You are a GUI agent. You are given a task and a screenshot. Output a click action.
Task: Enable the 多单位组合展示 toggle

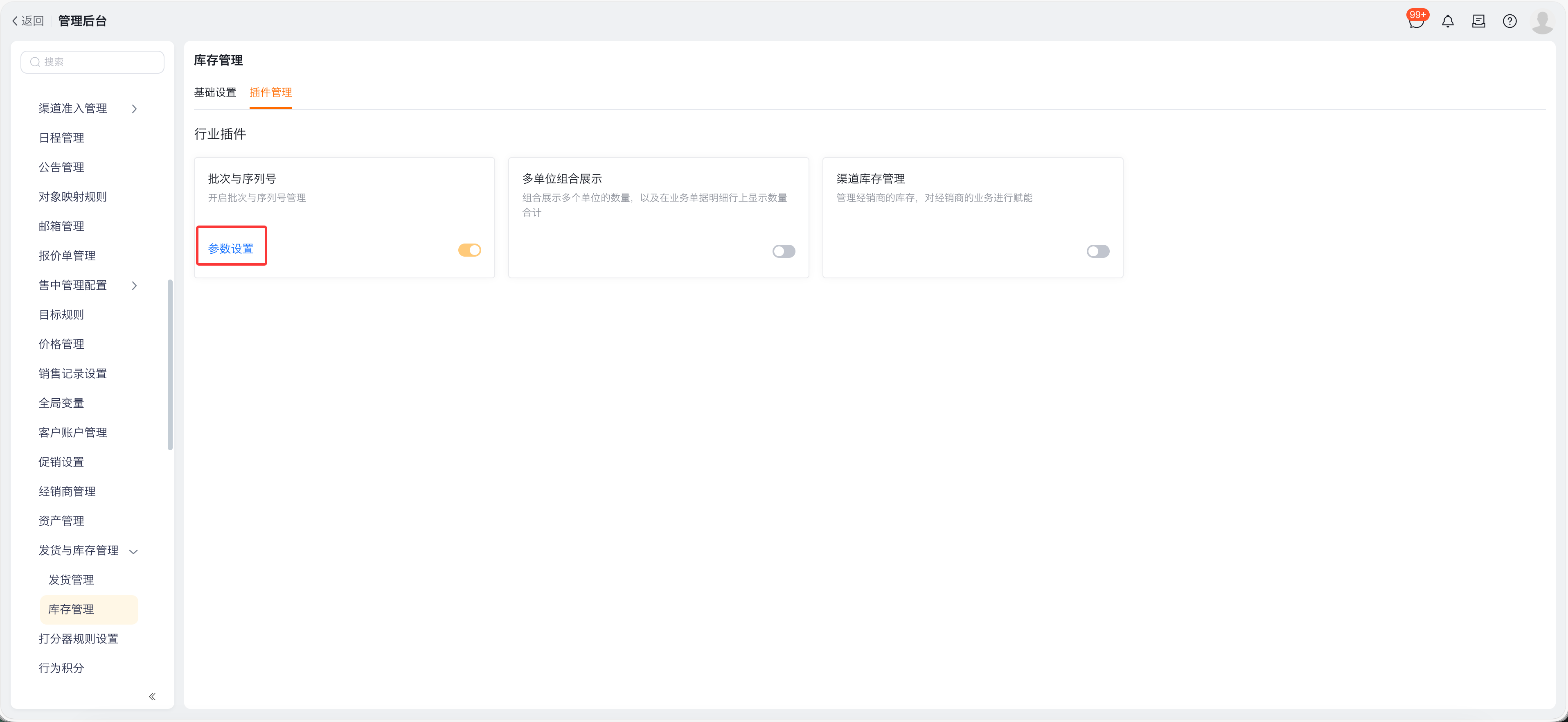pos(784,251)
